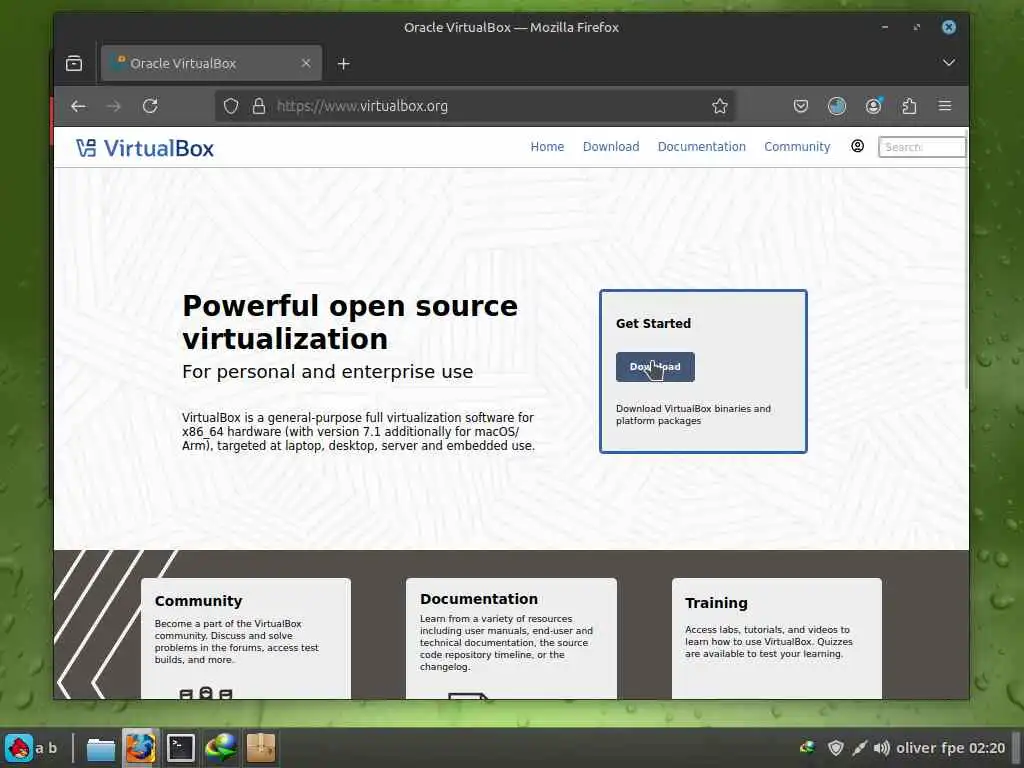This screenshot has width=1024, height=768.
Task: Click the site Search input field
Action: click(921, 147)
